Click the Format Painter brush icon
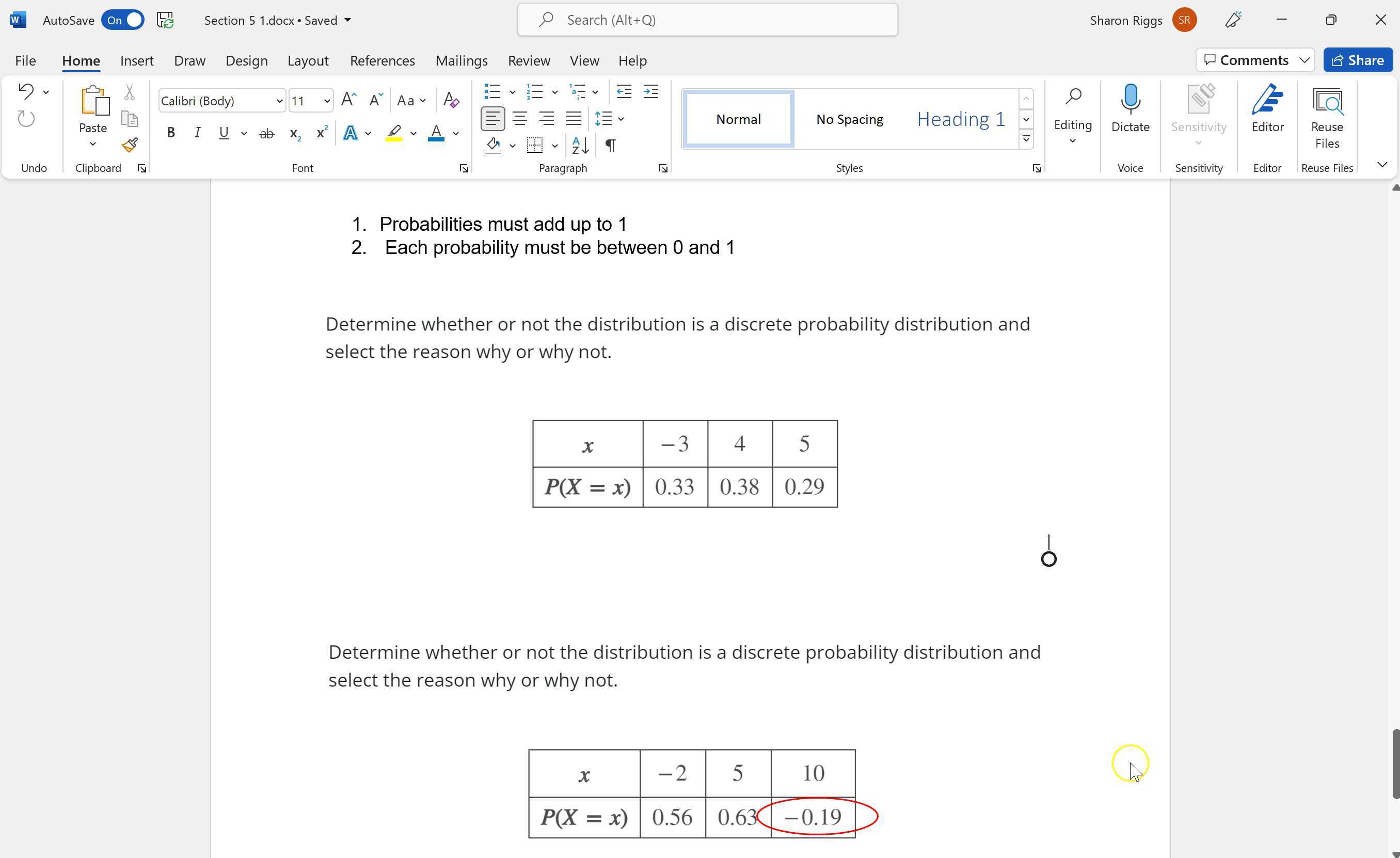The image size is (1400, 858). point(130,145)
